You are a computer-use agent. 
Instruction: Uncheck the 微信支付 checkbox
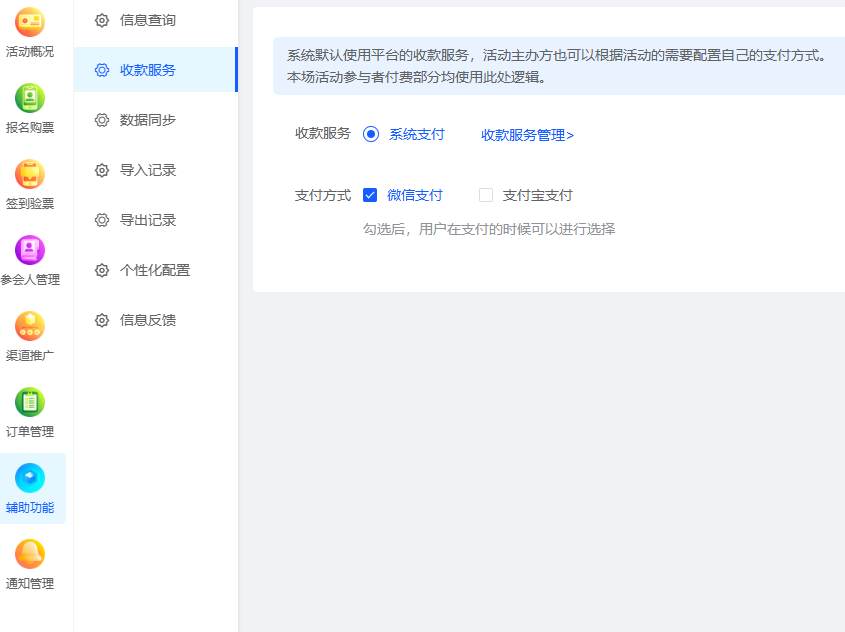tap(370, 195)
